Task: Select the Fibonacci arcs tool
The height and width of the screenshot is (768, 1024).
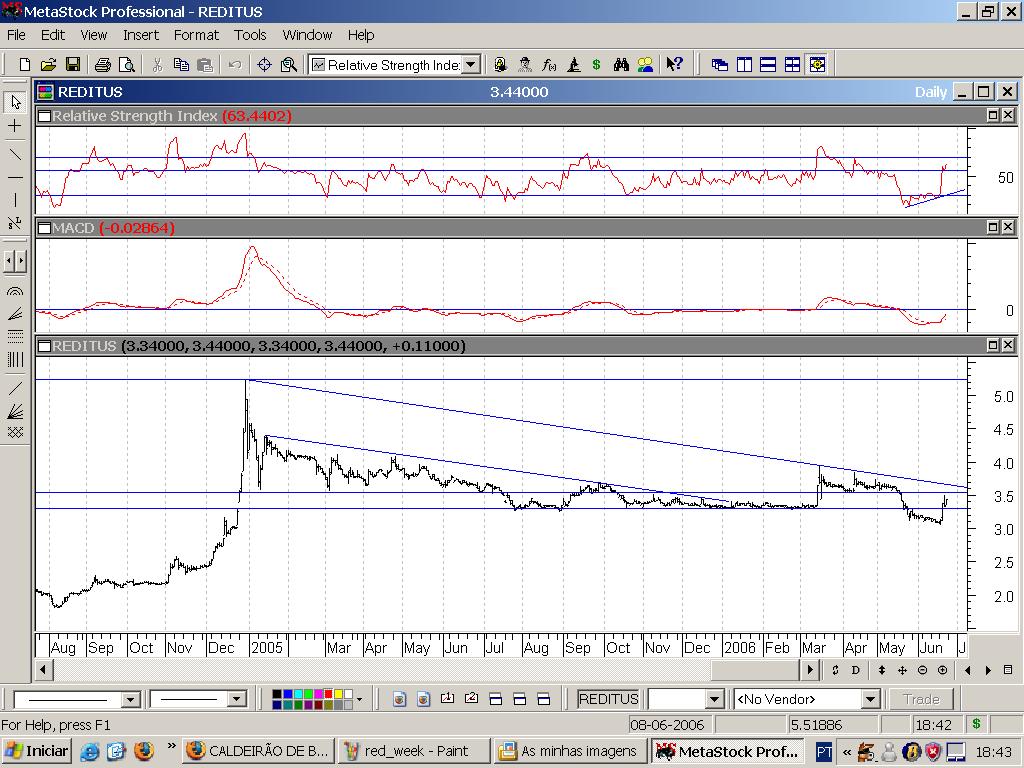Action: [15, 292]
